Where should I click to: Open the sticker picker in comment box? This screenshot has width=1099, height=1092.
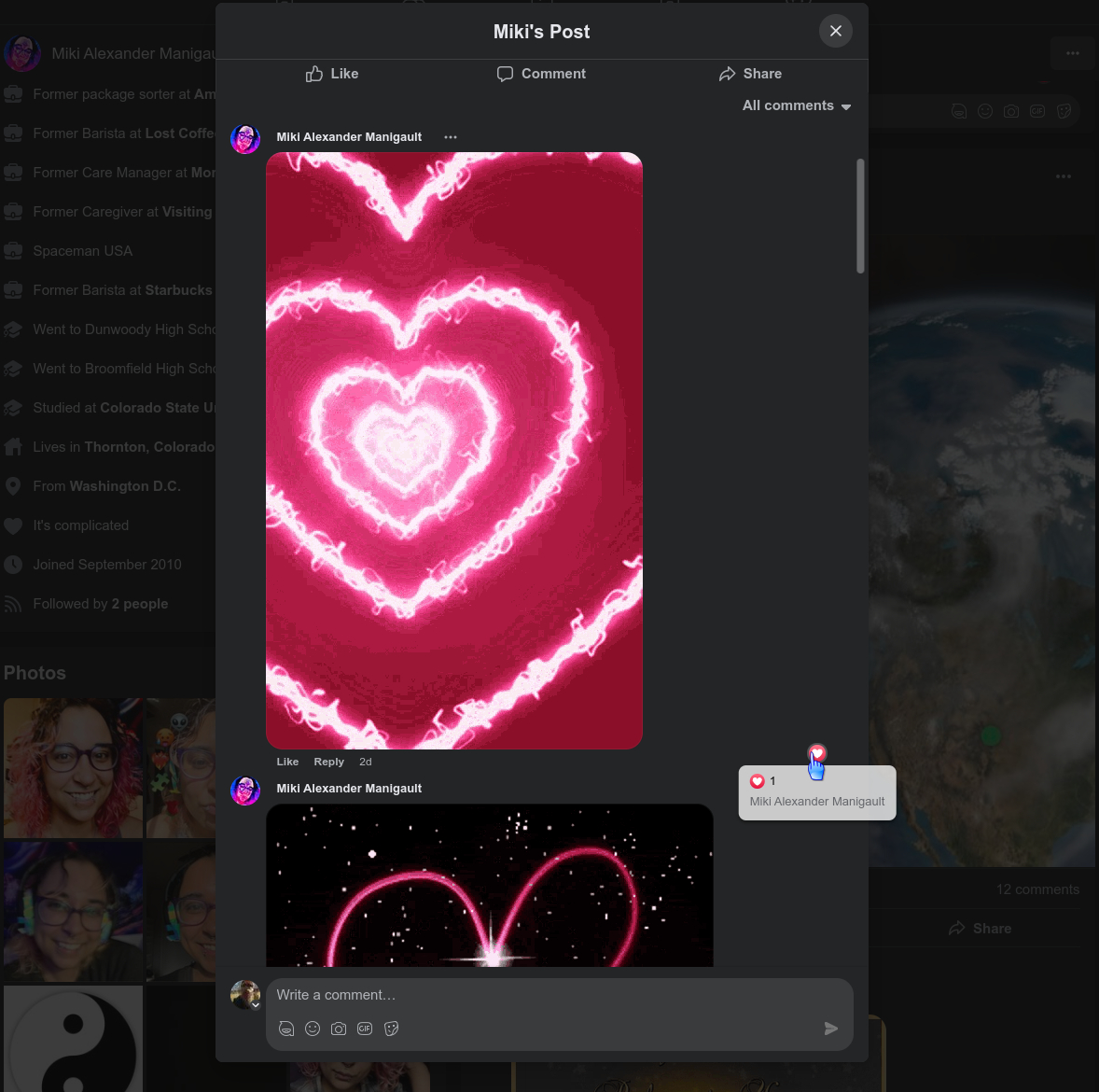[392, 1029]
